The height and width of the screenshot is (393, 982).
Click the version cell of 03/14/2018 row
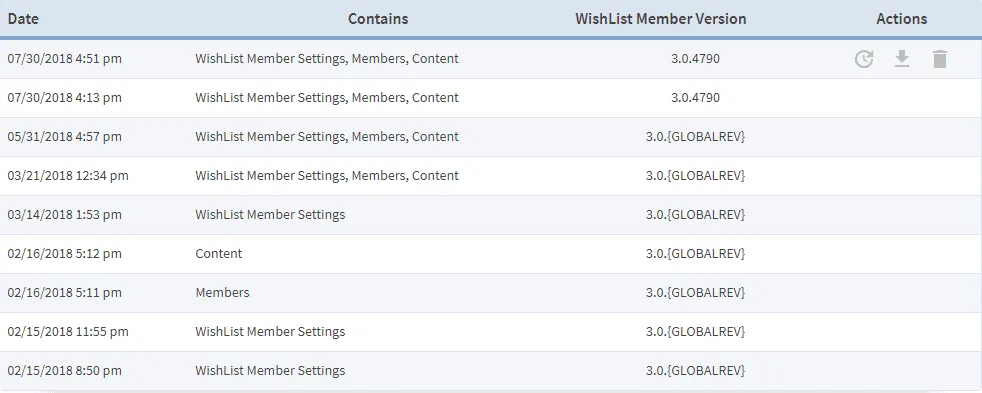(x=695, y=215)
